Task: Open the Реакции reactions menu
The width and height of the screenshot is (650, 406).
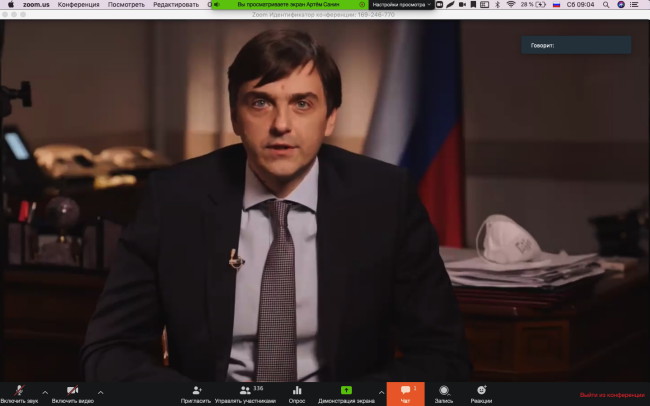Action: click(x=481, y=390)
